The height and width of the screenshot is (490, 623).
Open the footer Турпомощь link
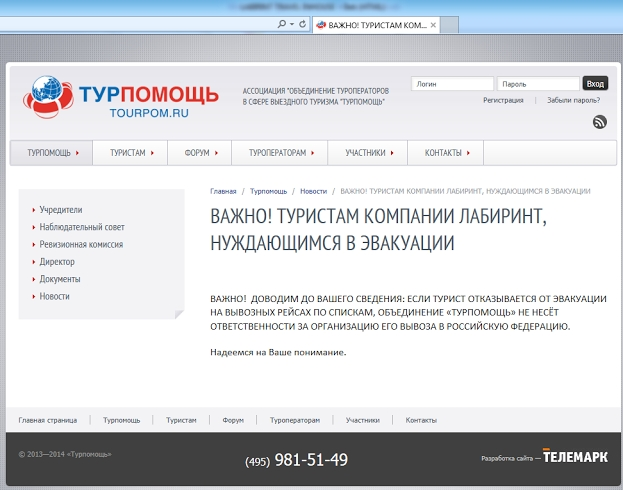pyautogui.click(x=122, y=420)
